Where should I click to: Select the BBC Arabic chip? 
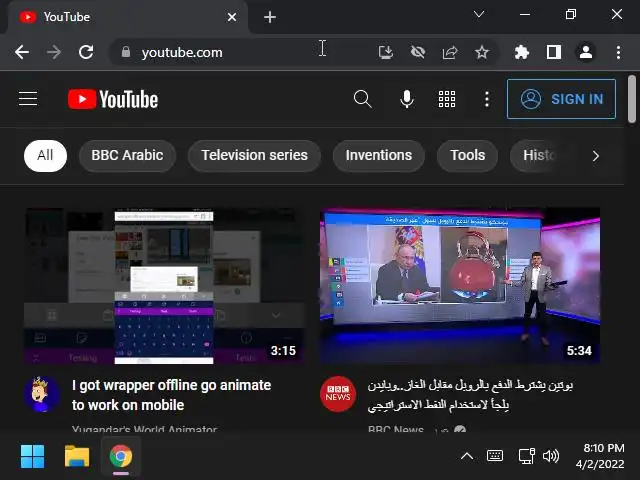tap(127, 156)
